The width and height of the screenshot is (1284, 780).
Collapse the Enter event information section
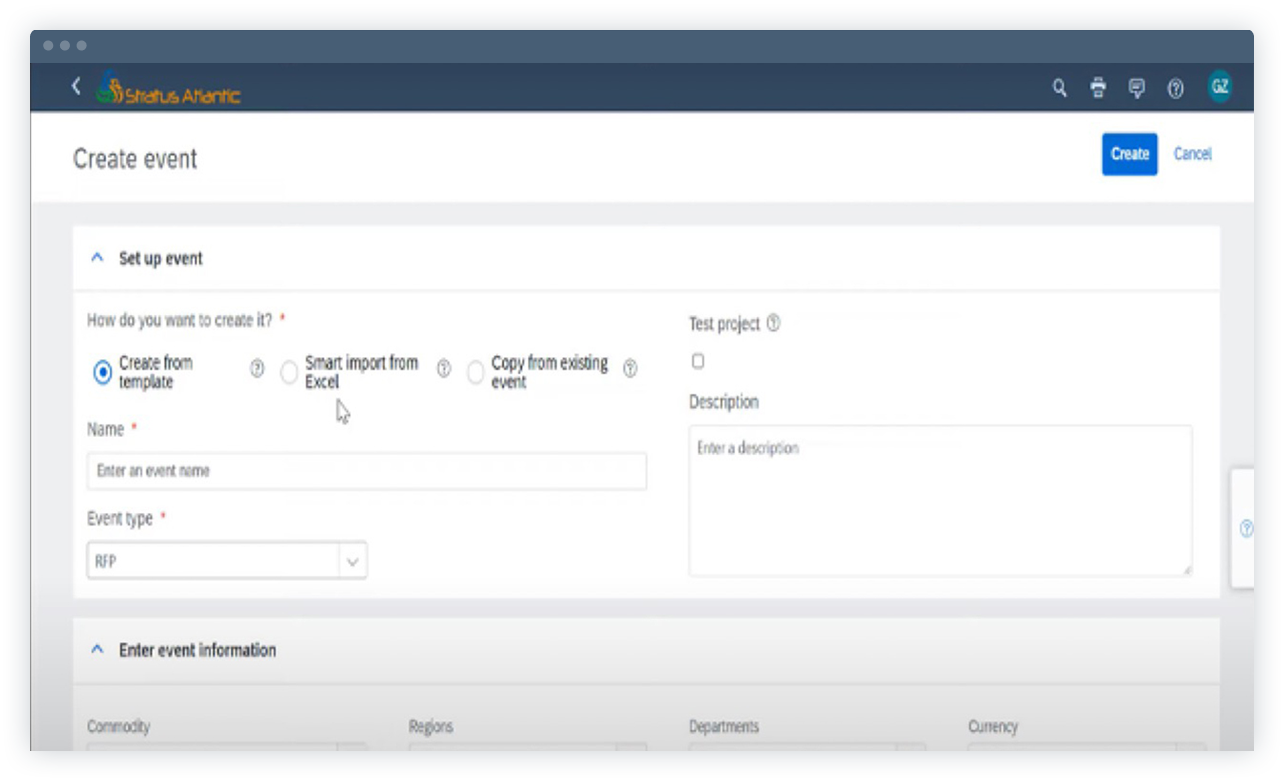point(97,649)
